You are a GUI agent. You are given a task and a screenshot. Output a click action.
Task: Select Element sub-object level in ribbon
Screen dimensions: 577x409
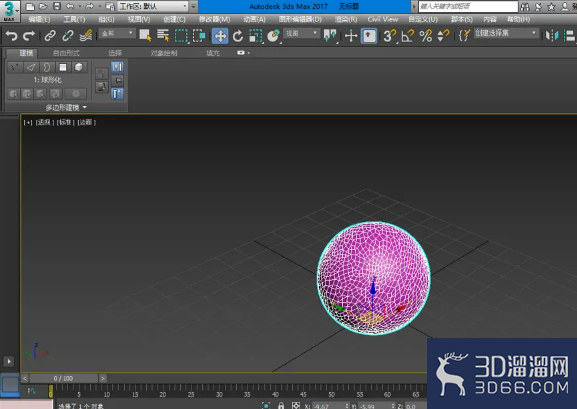79,67
